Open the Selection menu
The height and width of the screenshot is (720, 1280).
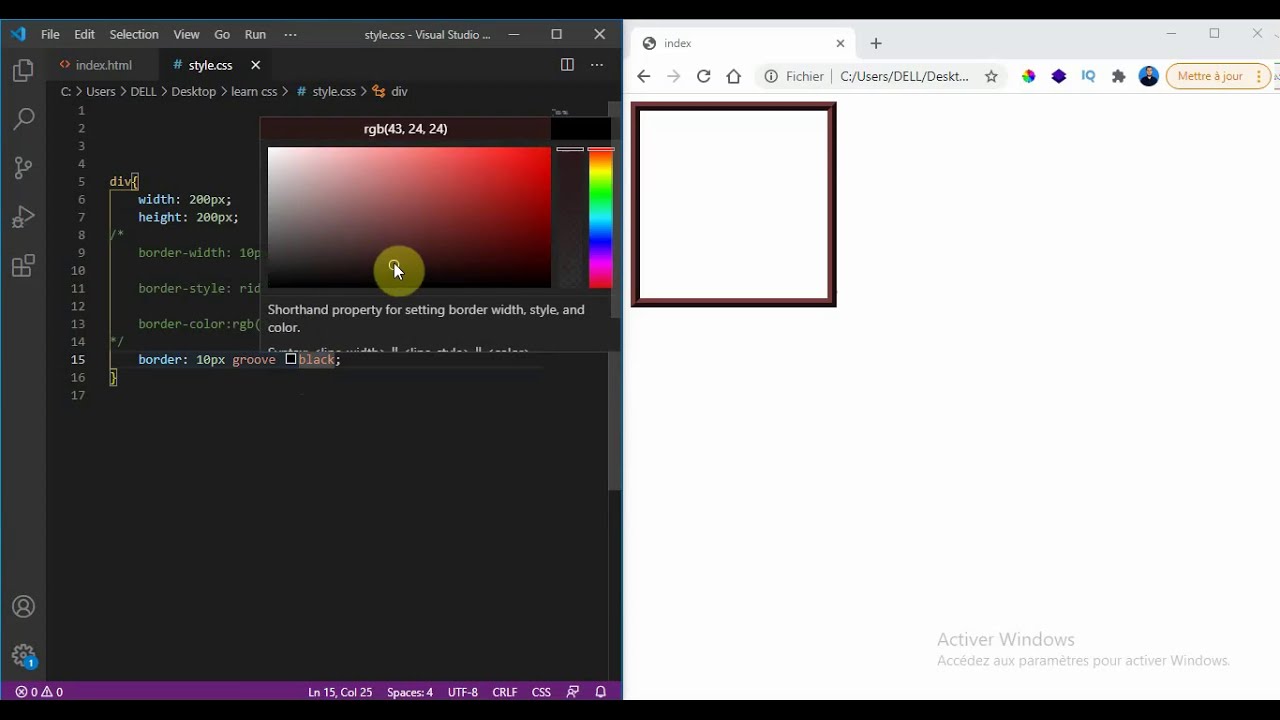coord(134,34)
